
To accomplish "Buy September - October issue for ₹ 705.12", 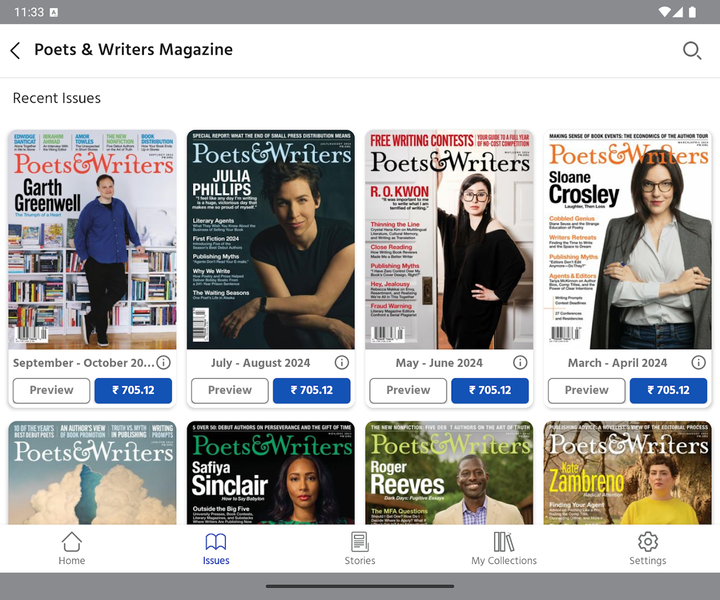I will point(133,390).
